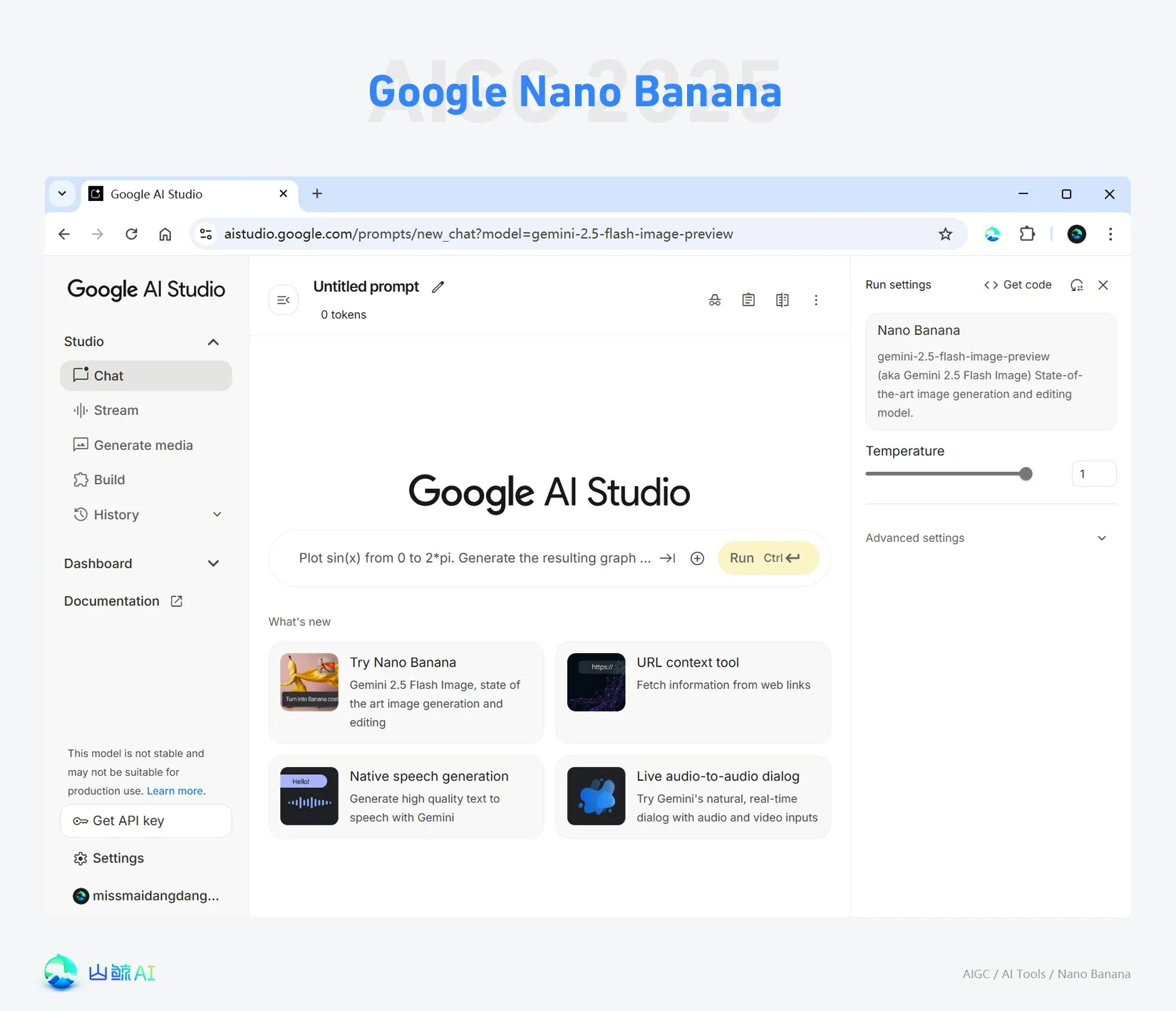Open the browser extensions puzzle icon
Image resolution: width=1176 pixels, height=1011 pixels.
1027,234
